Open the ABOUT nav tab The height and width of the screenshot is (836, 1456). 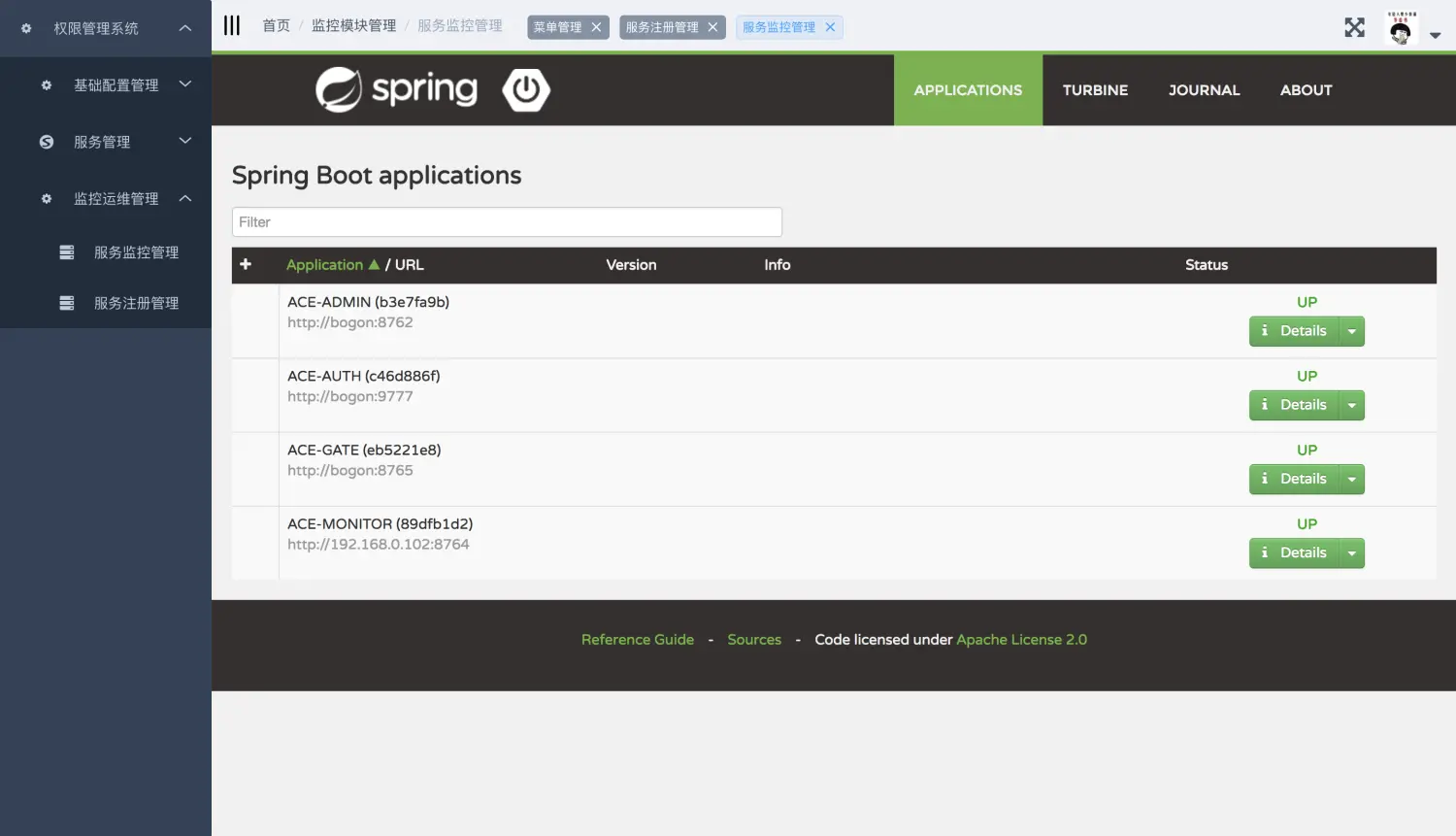(1306, 90)
